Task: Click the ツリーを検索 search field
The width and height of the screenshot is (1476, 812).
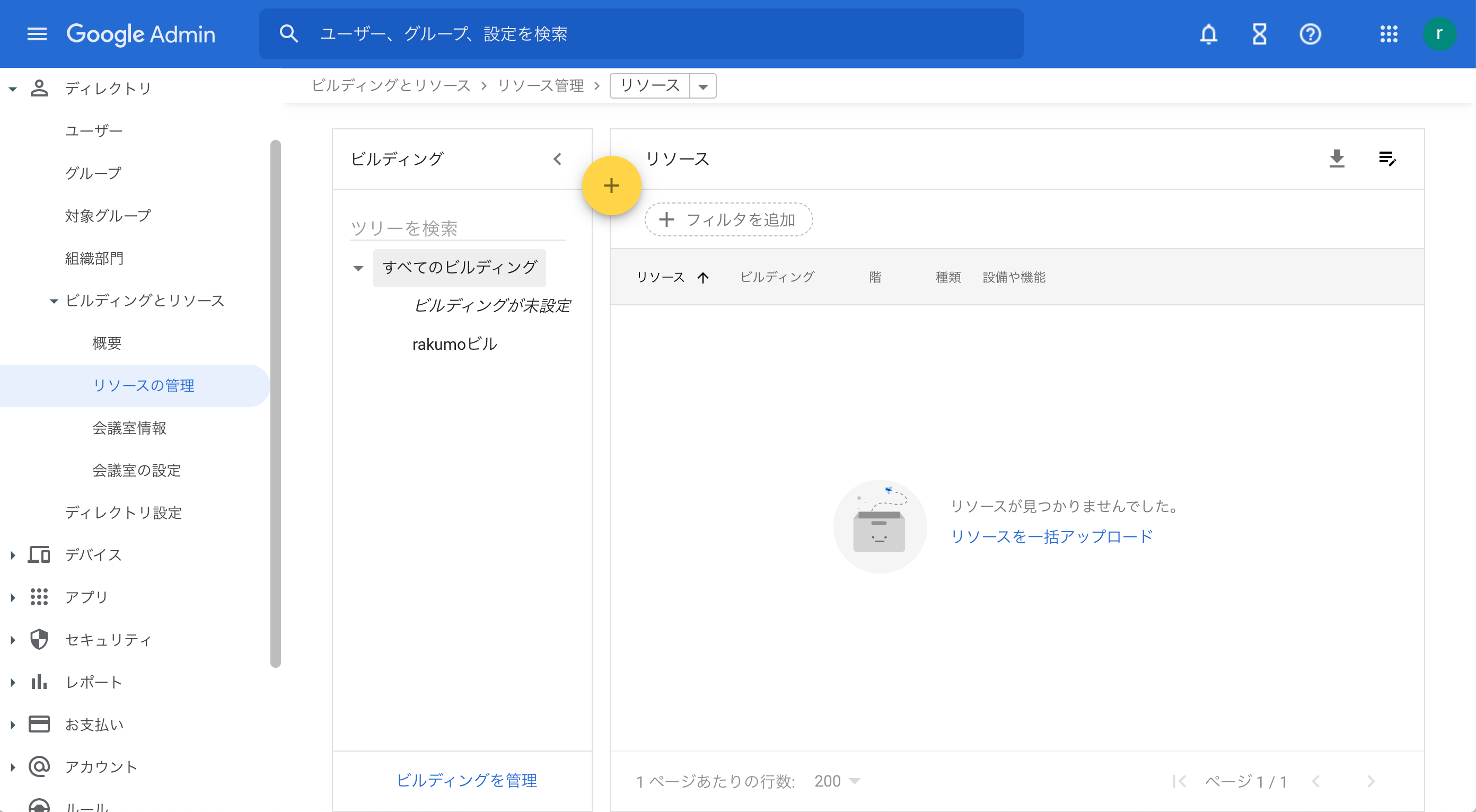Action: [457, 228]
